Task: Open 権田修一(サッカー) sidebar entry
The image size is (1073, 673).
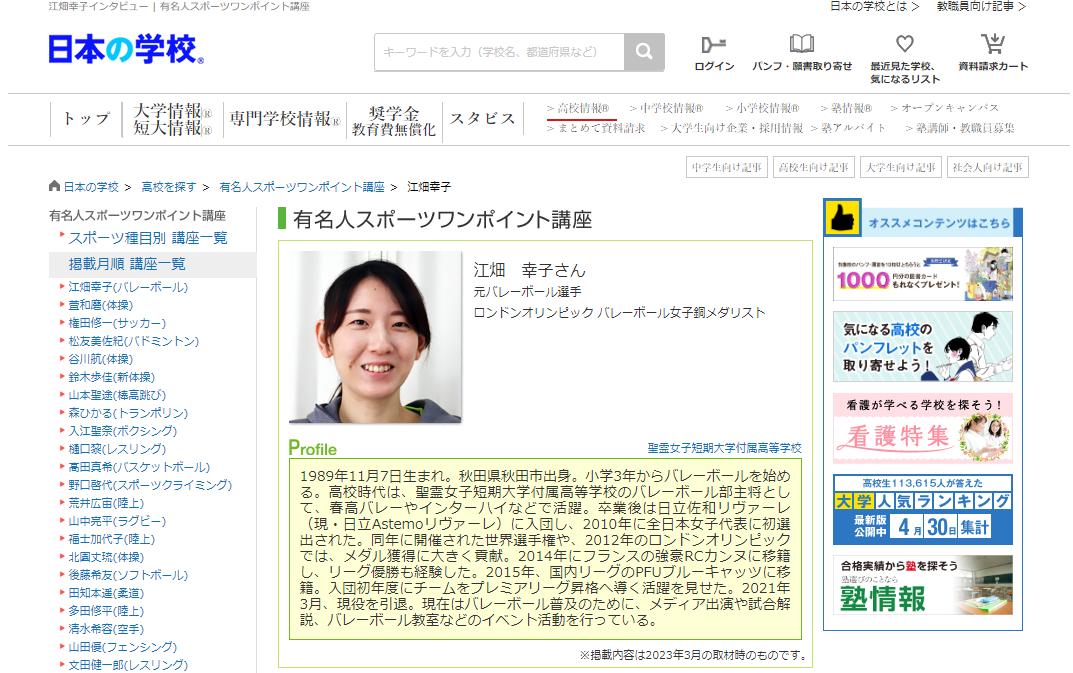Action: (x=117, y=323)
